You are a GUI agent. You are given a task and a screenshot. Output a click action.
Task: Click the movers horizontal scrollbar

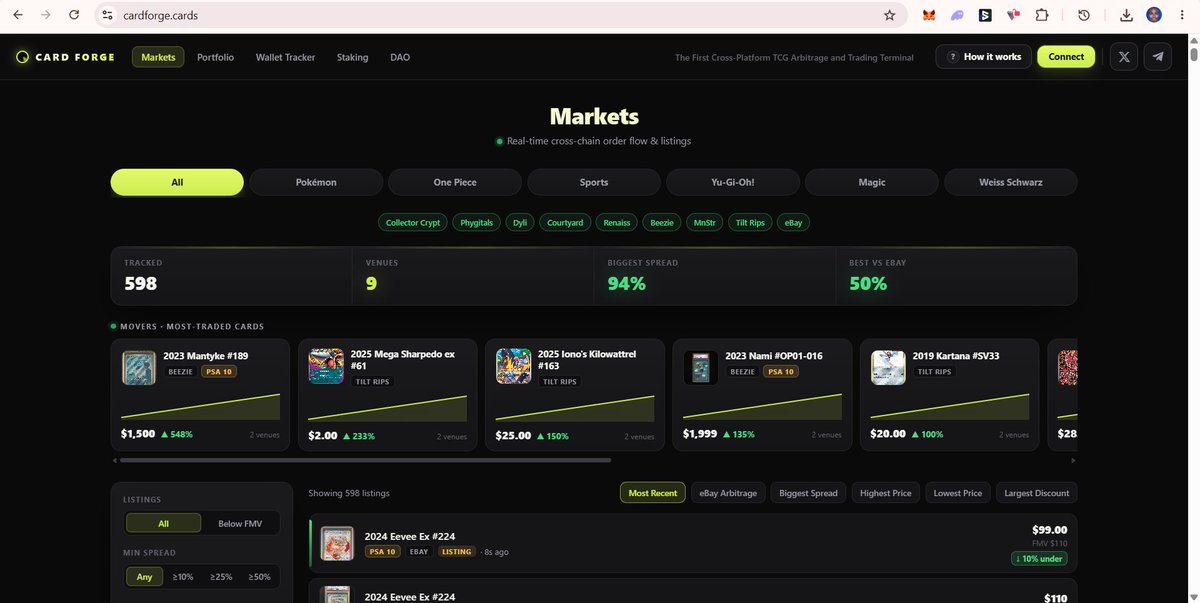click(366, 460)
